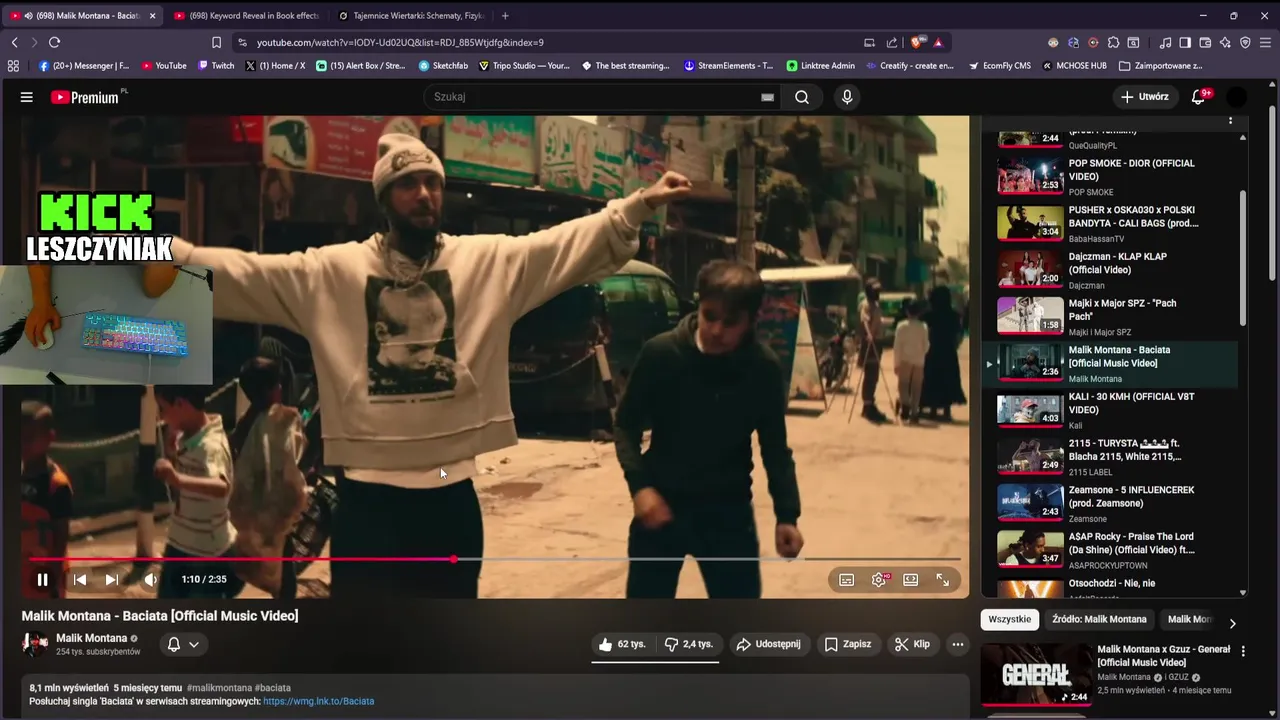Open YouTube notifications bell in header
Viewport: 1280px width, 720px height.
point(1199,97)
